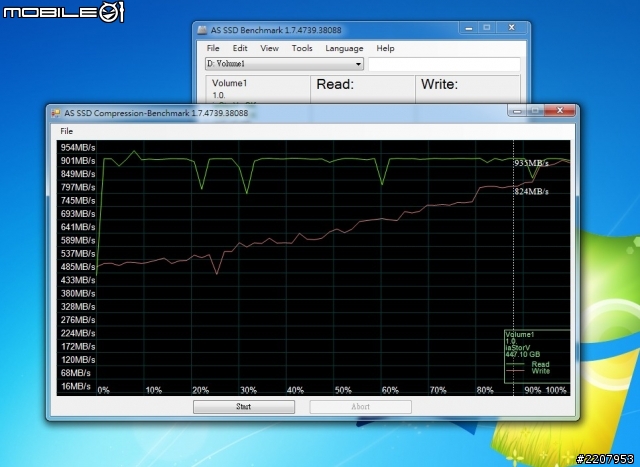Open View menu in AS SSD Benchmark
This screenshot has width=640, height=467.
coord(269,48)
